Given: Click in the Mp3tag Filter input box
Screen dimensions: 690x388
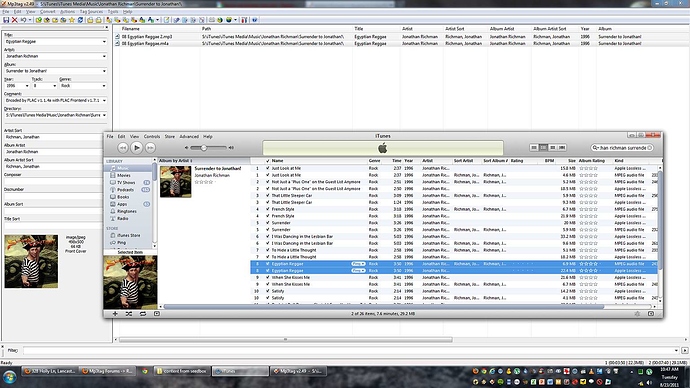Looking at the screenshot, I should click(349, 351).
